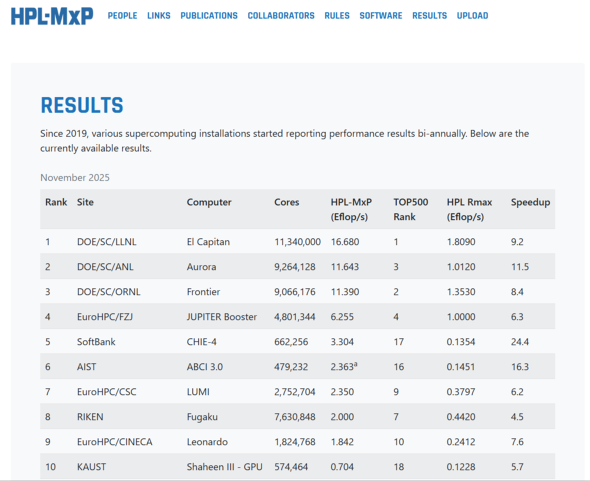Click the Shaheen III - GPU cell
Image resolution: width=590 pixels, height=481 pixels.
pos(224,467)
